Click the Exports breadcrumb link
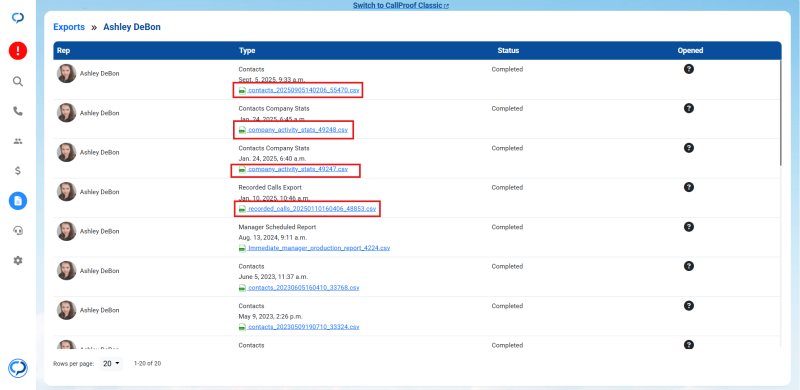 point(69,27)
